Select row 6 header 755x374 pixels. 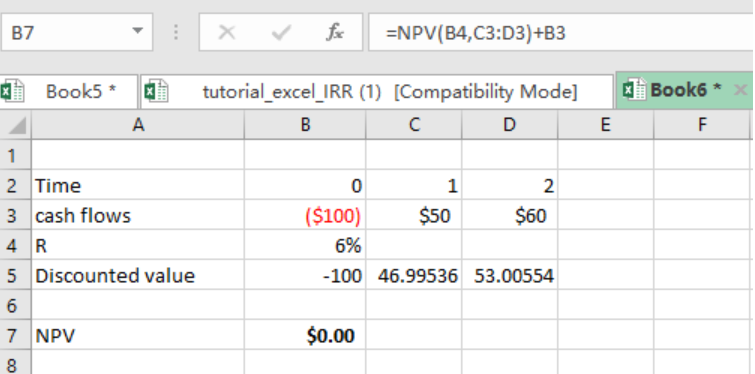click(15, 305)
